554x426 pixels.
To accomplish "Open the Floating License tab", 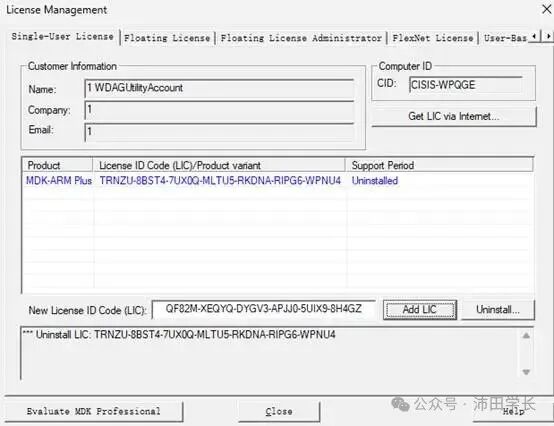I will [x=167, y=38].
